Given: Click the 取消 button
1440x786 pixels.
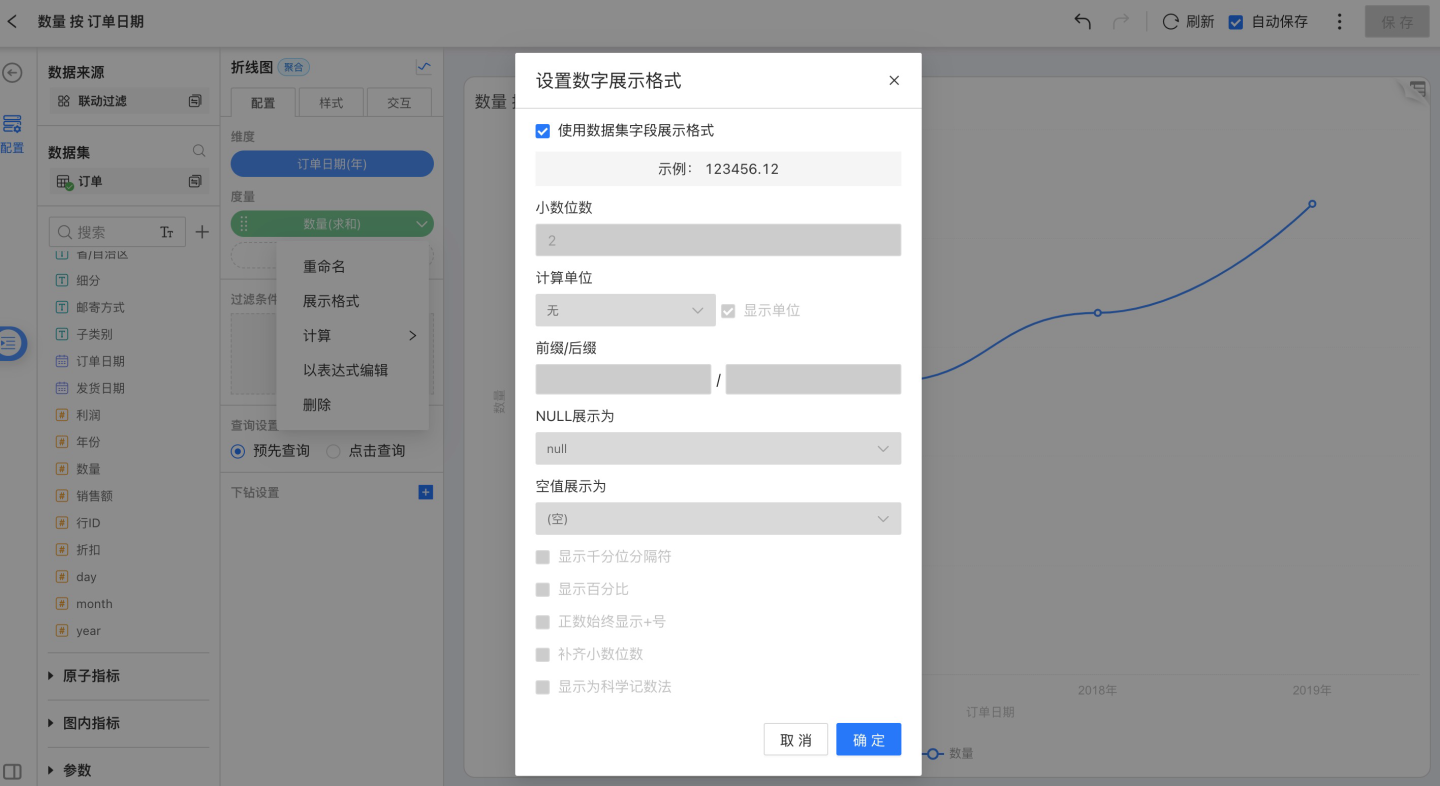Looking at the screenshot, I should [x=795, y=739].
